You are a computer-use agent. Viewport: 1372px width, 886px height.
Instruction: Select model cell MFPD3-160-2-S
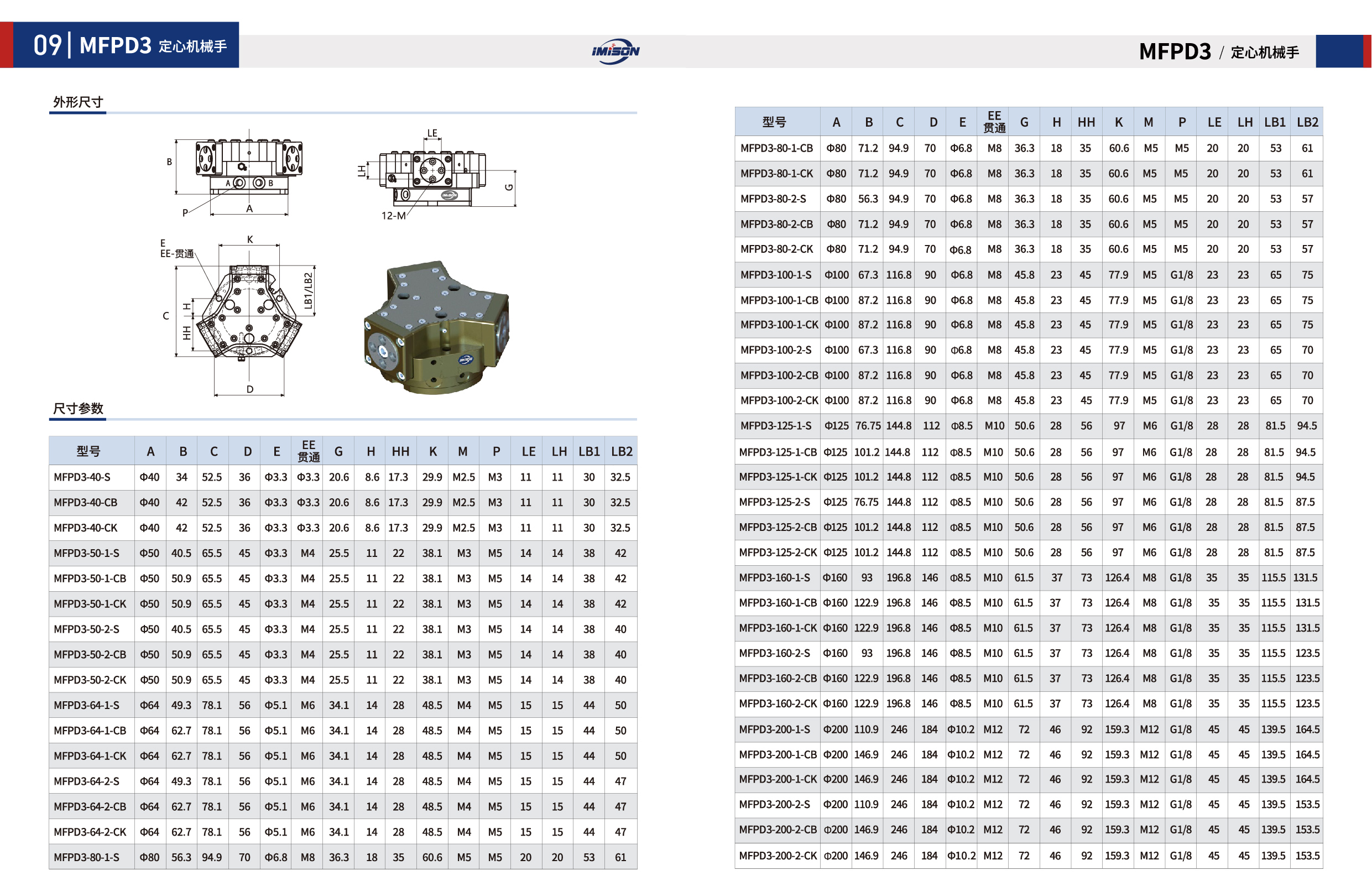click(778, 653)
